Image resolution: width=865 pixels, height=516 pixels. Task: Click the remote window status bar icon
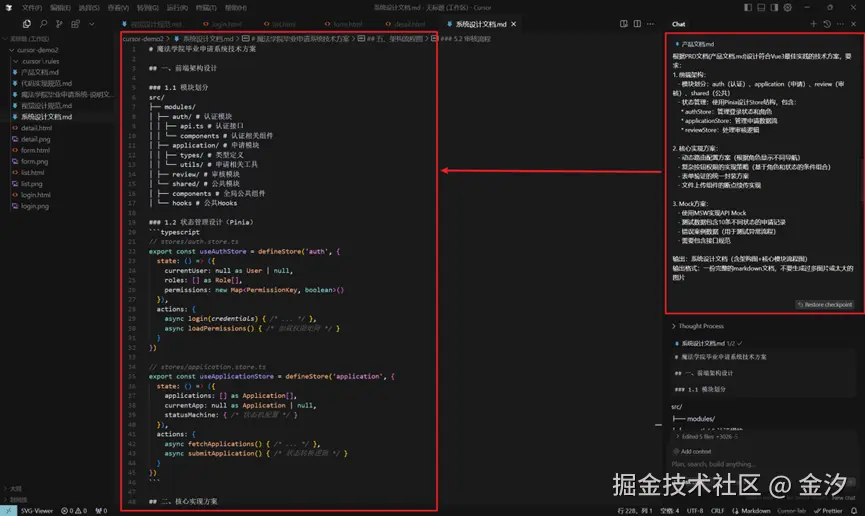(x=8, y=511)
